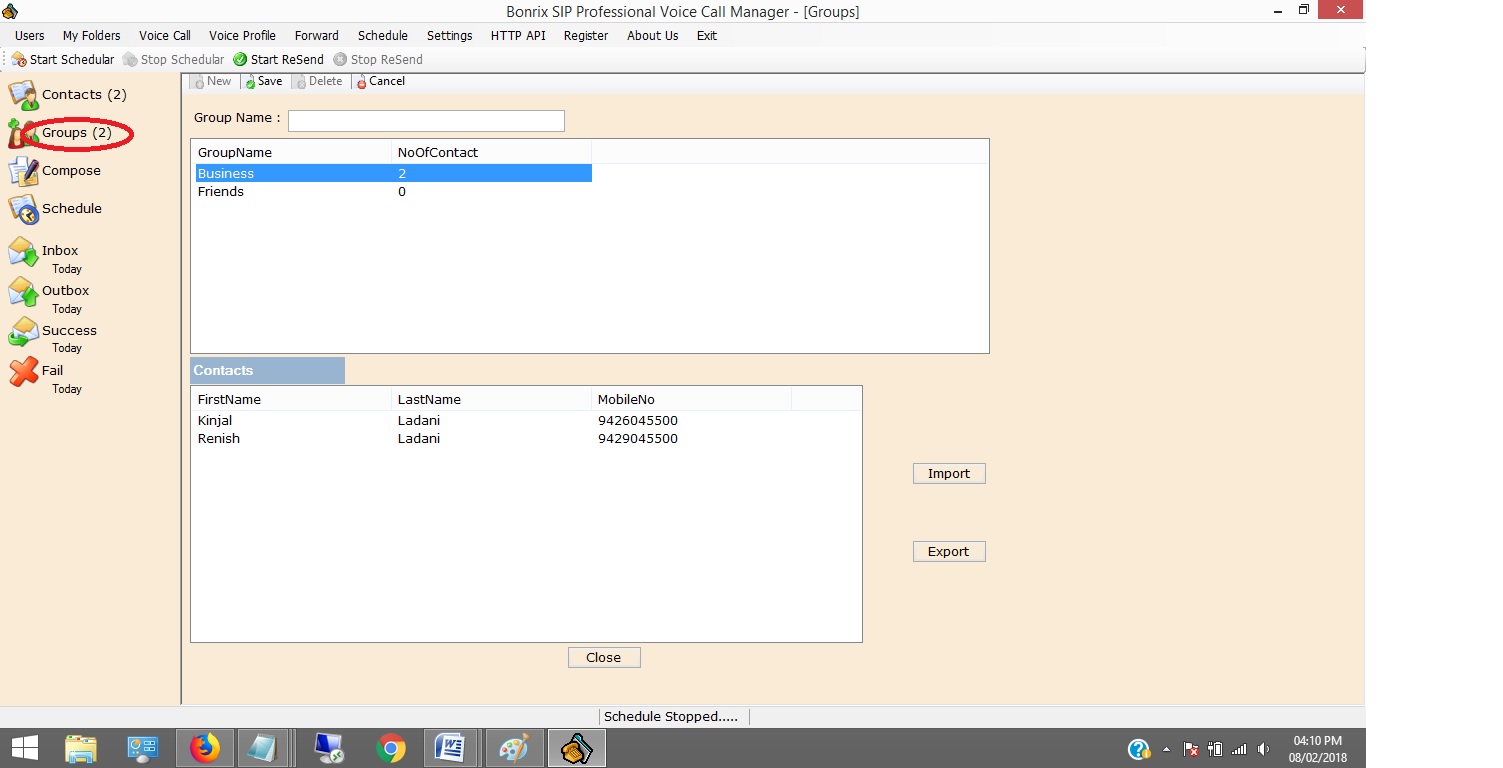The image size is (1503, 768).
Task: Click Stop Schedular in the toolbar
Action: point(174,60)
